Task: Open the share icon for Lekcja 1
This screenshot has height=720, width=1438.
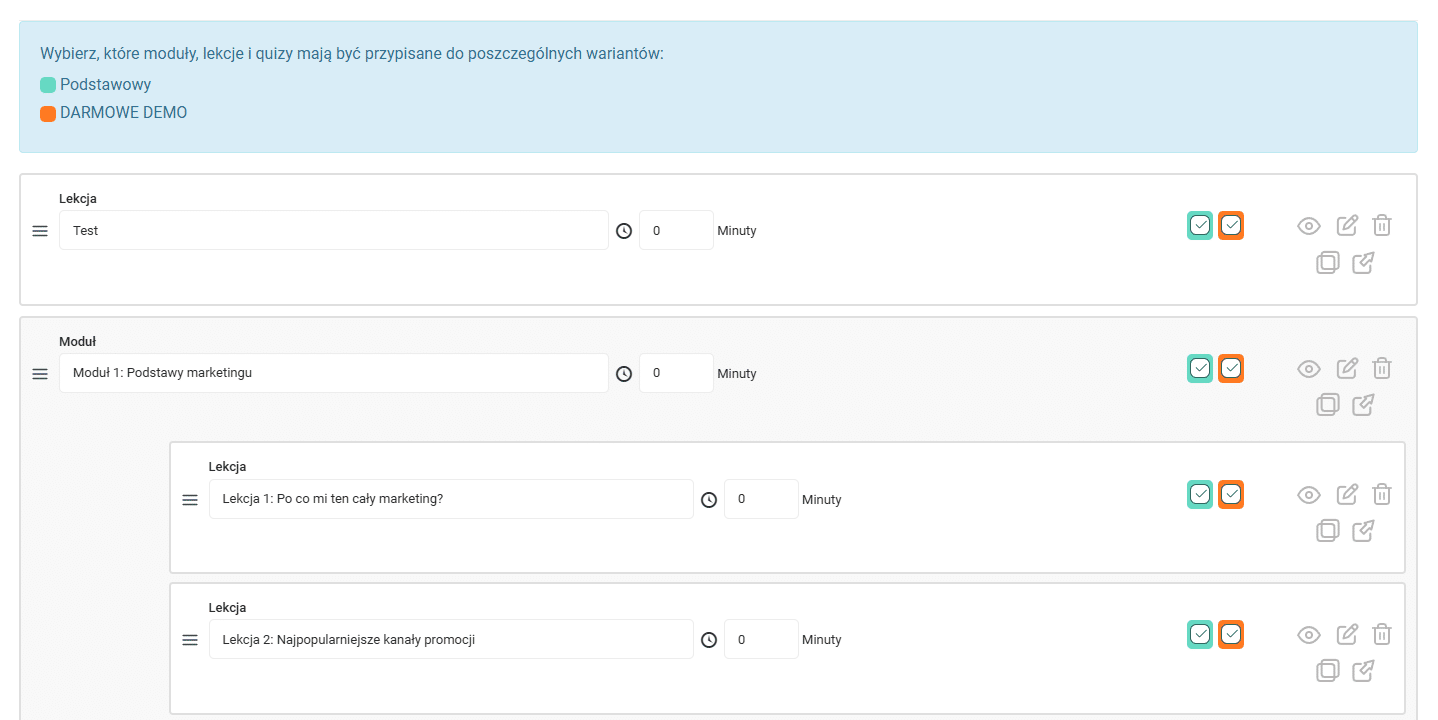Action: (x=1363, y=531)
